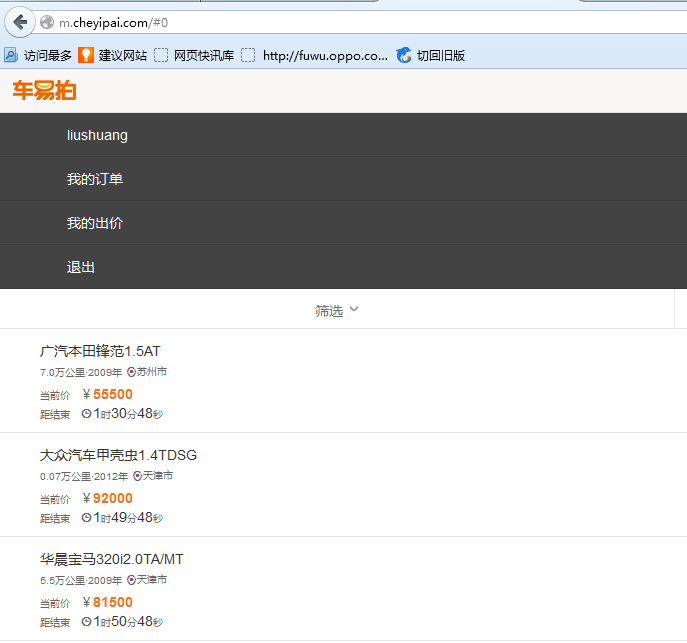Click the ￥92000 current price
The width and height of the screenshot is (687, 643).
tap(107, 498)
